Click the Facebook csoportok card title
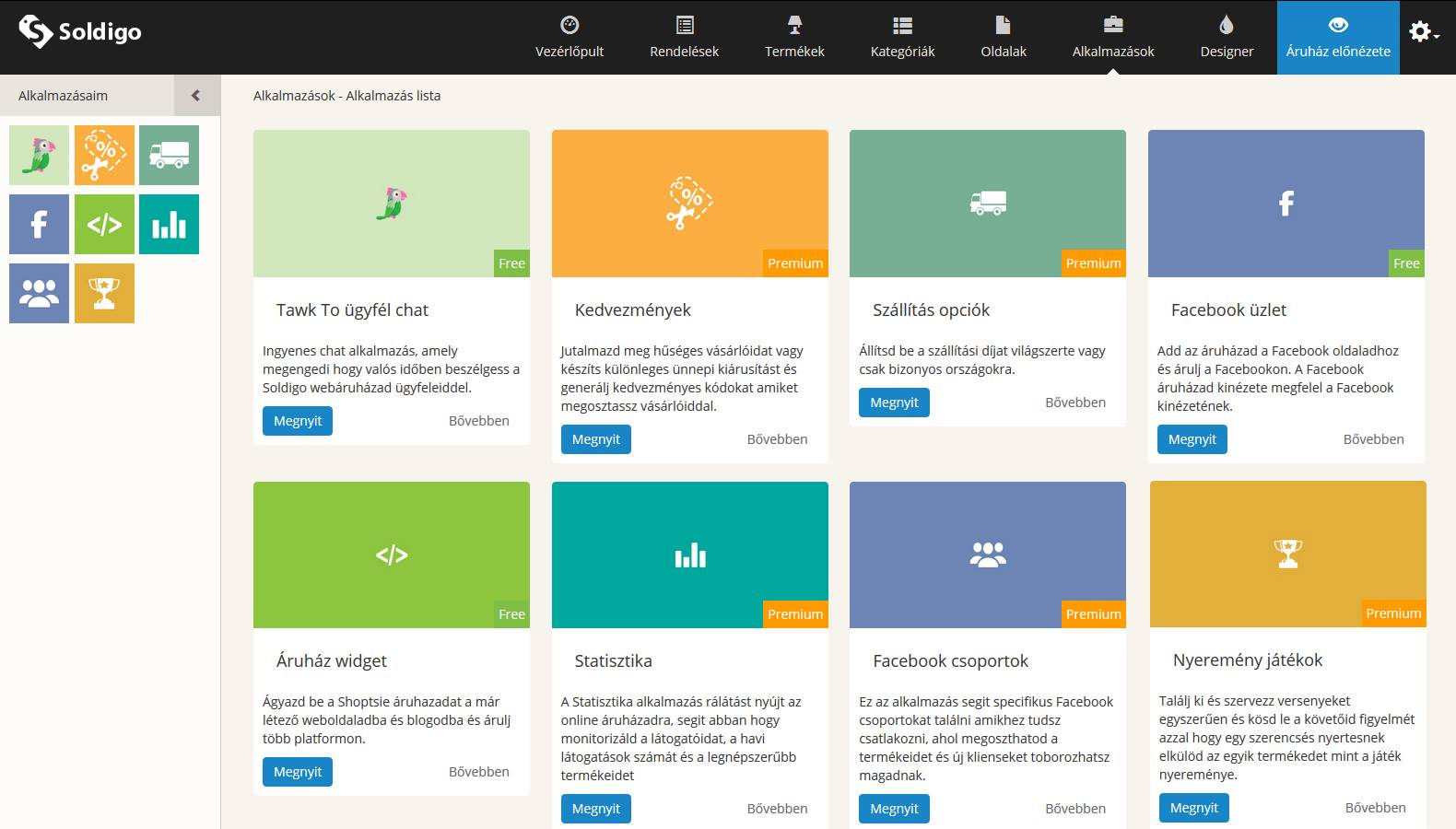 tap(950, 661)
